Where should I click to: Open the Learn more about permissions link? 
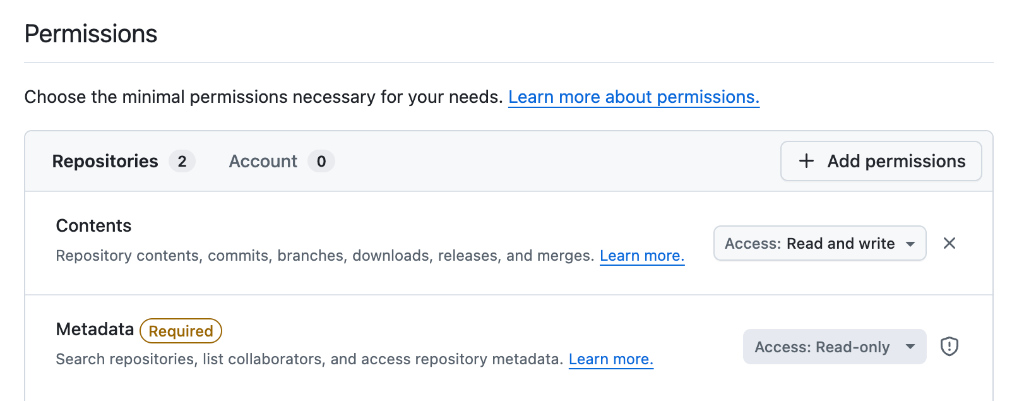(x=633, y=97)
